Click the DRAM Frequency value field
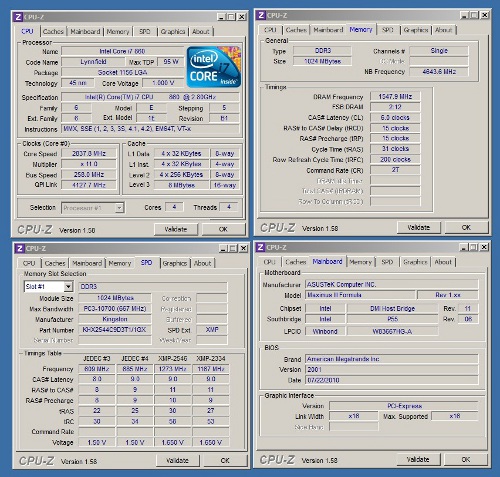This screenshot has height=477, width=500. pos(395,97)
